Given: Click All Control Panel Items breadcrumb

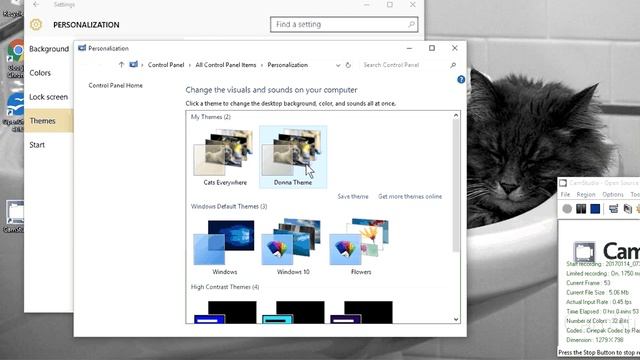Looking at the screenshot, I should 226,65.
